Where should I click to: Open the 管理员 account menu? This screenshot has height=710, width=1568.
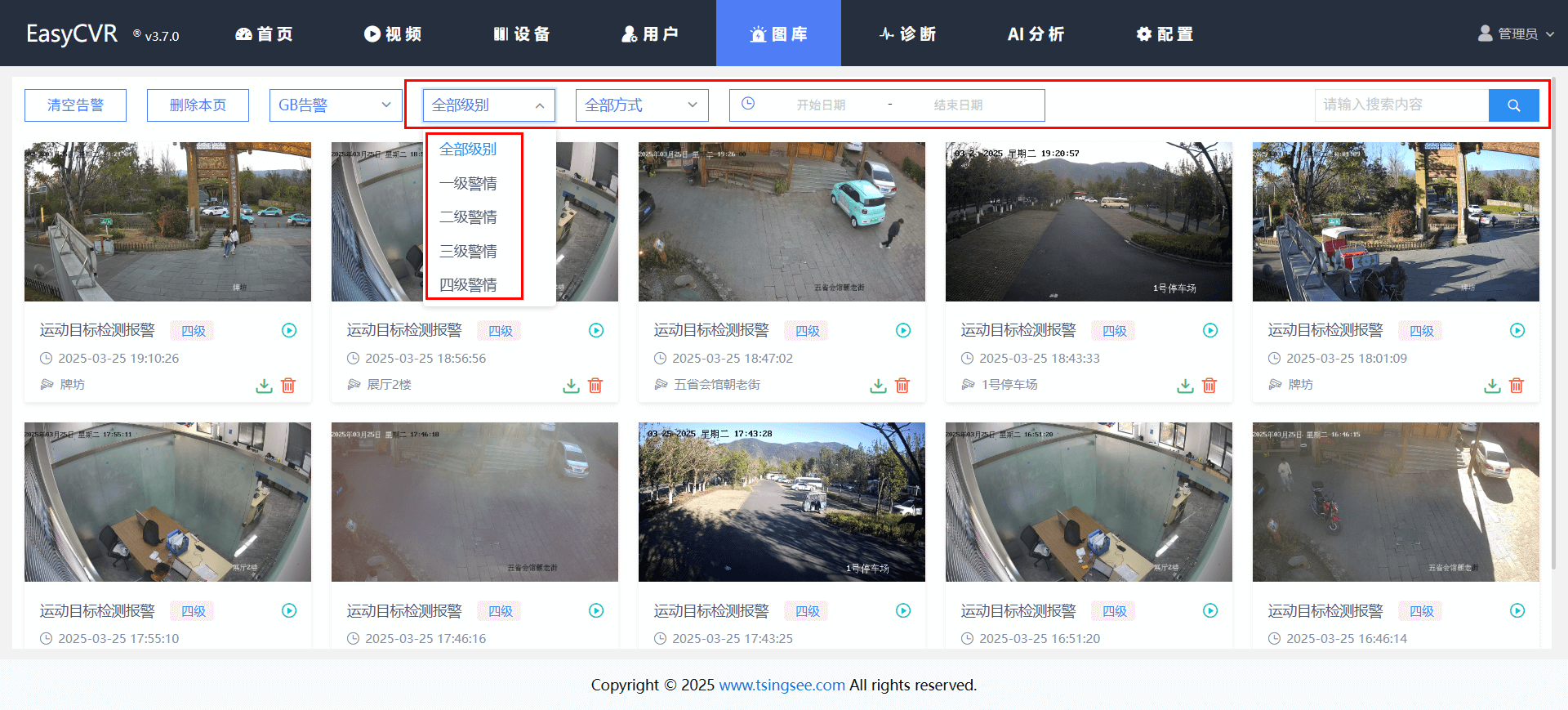[1517, 33]
